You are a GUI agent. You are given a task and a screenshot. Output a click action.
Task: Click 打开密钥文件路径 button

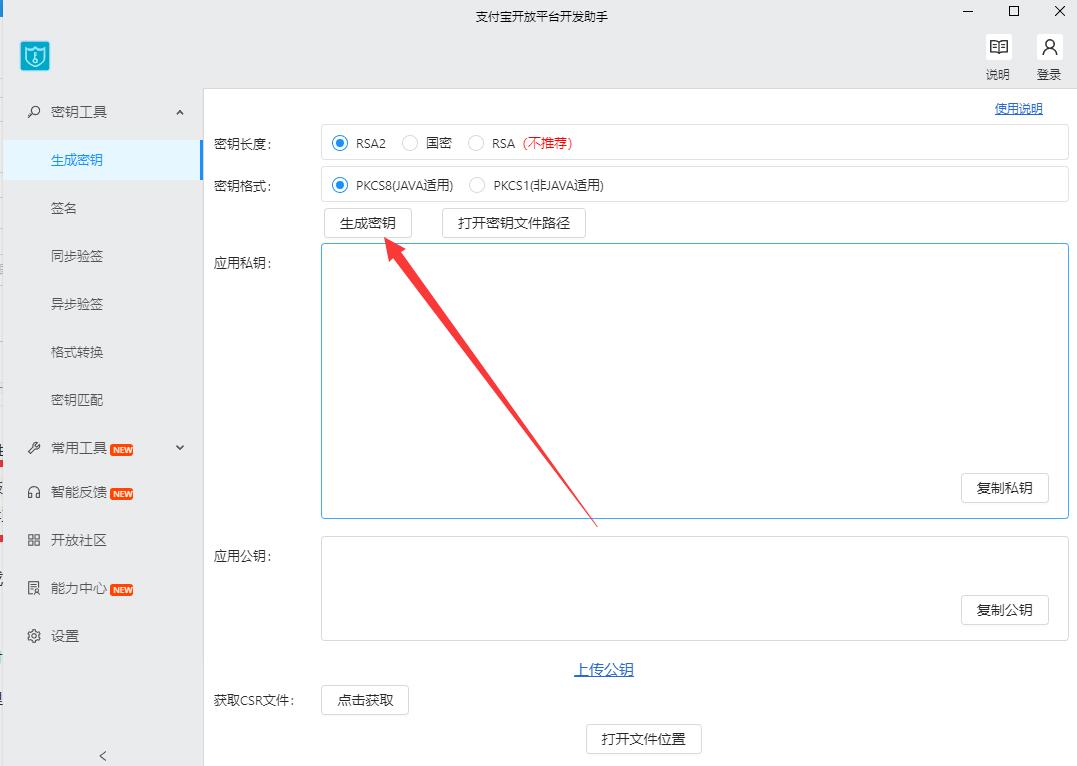click(514, 223)
